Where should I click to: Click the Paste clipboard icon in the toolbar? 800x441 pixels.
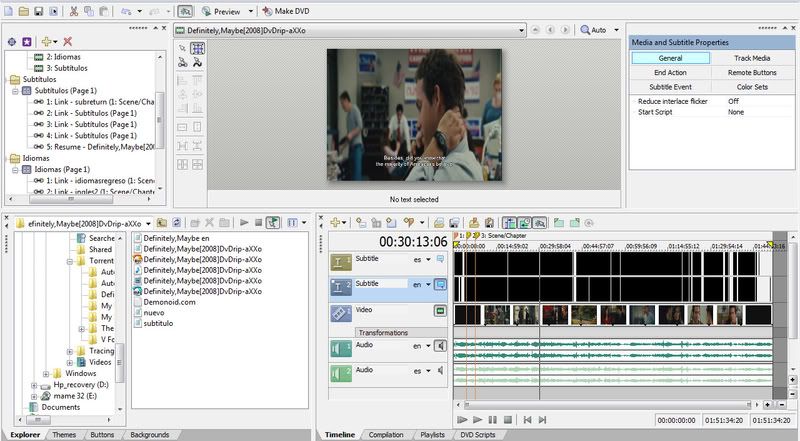pyautogui.click(x=104, y=11)
